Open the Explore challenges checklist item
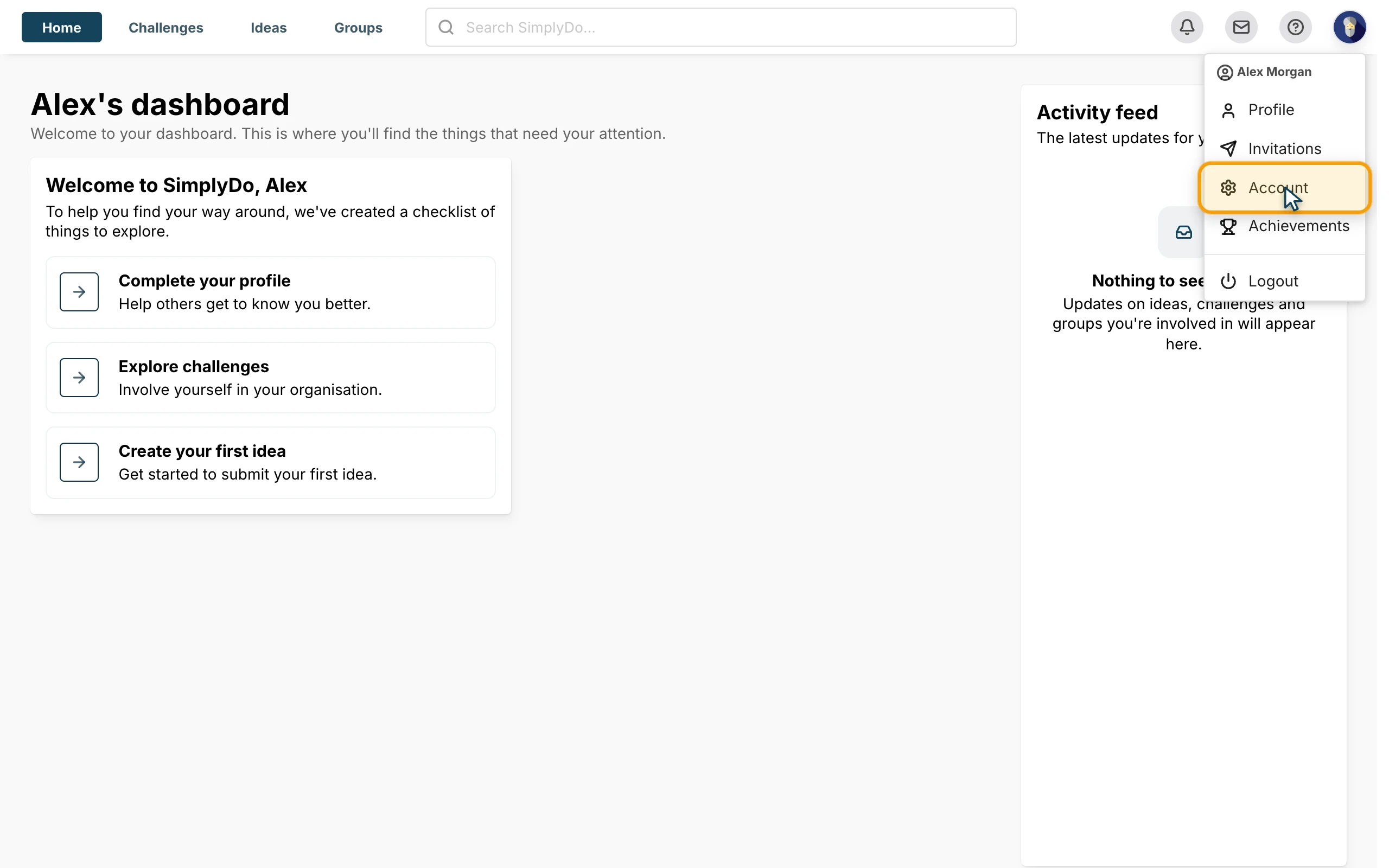Viewport: 1389px width, 868px height. (x=270, y=378)
